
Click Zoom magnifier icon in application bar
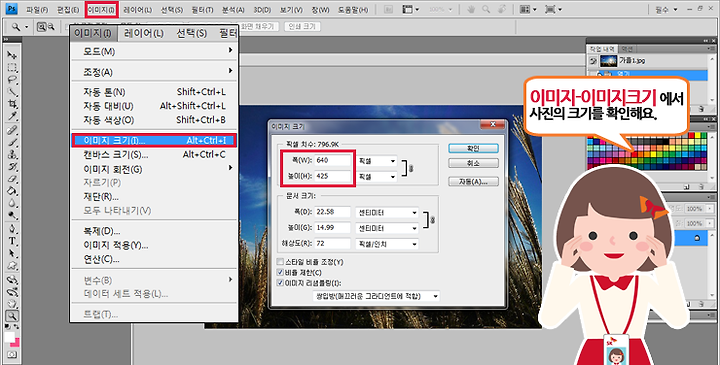point(486,9)
